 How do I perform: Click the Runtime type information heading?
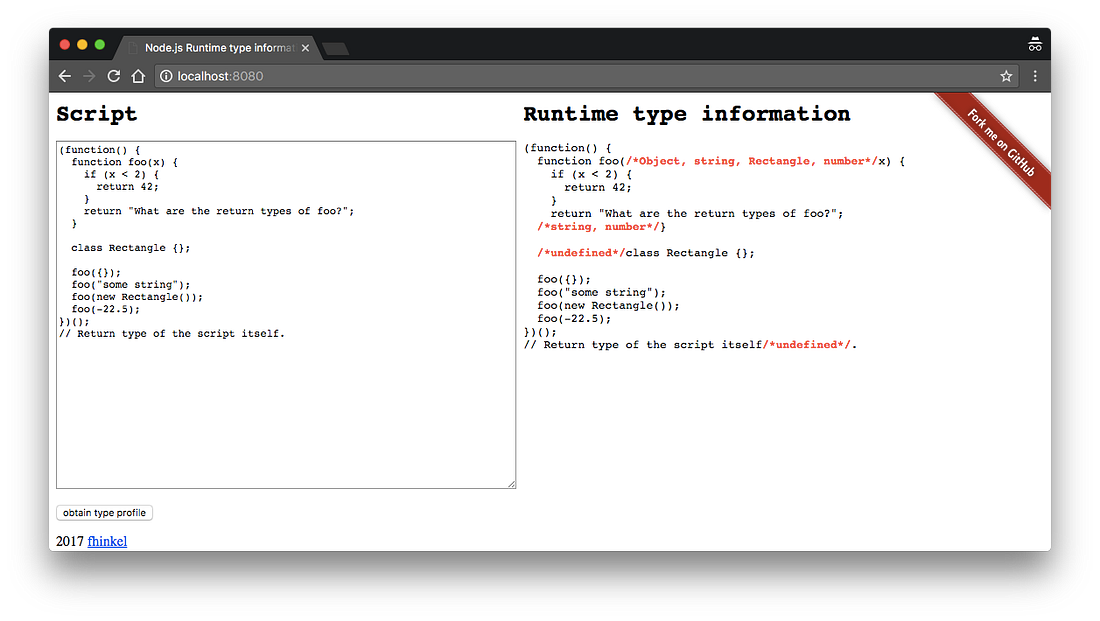tap(687, 114)
